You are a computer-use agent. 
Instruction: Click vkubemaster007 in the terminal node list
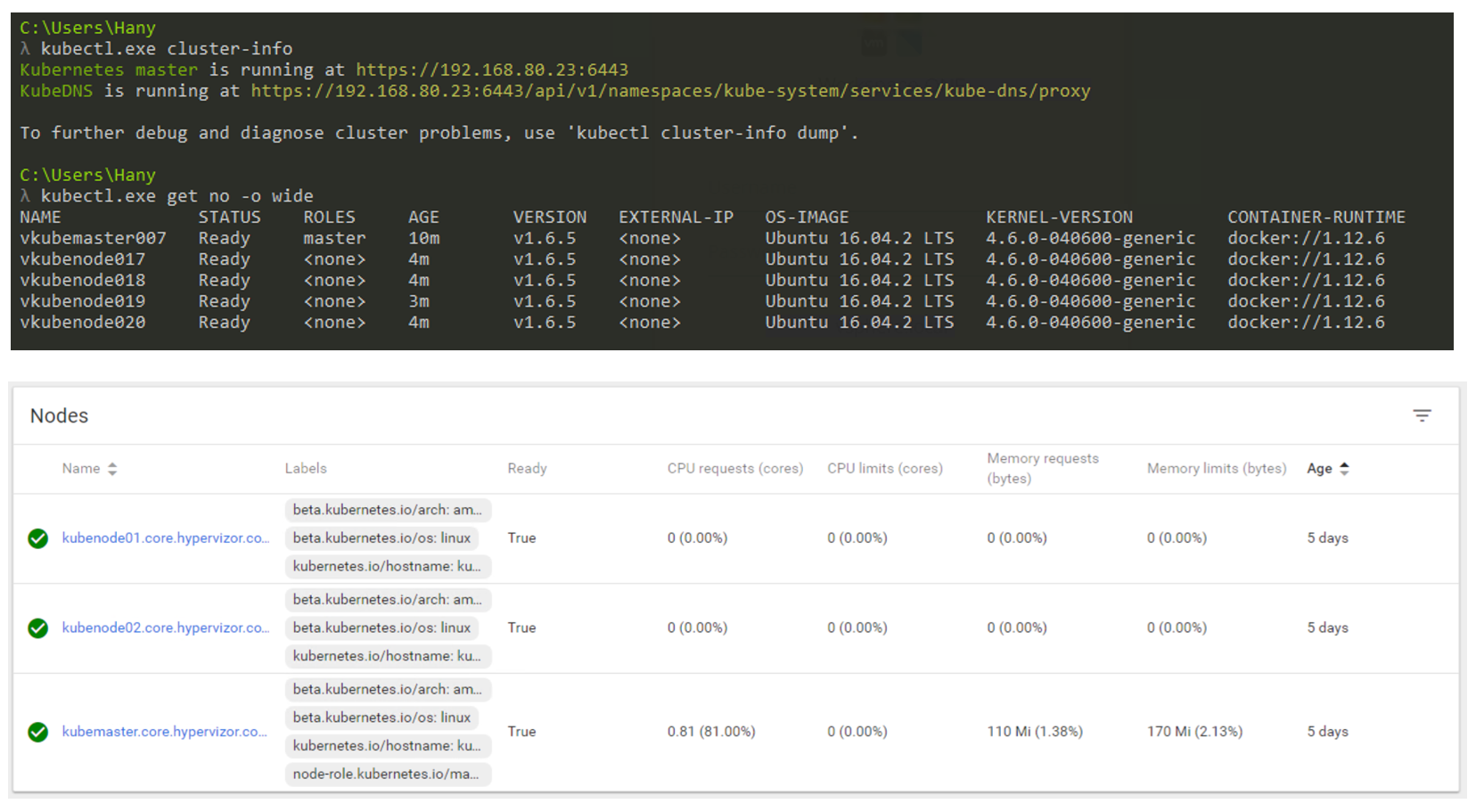pyautogui.click(x=93, y=239)
